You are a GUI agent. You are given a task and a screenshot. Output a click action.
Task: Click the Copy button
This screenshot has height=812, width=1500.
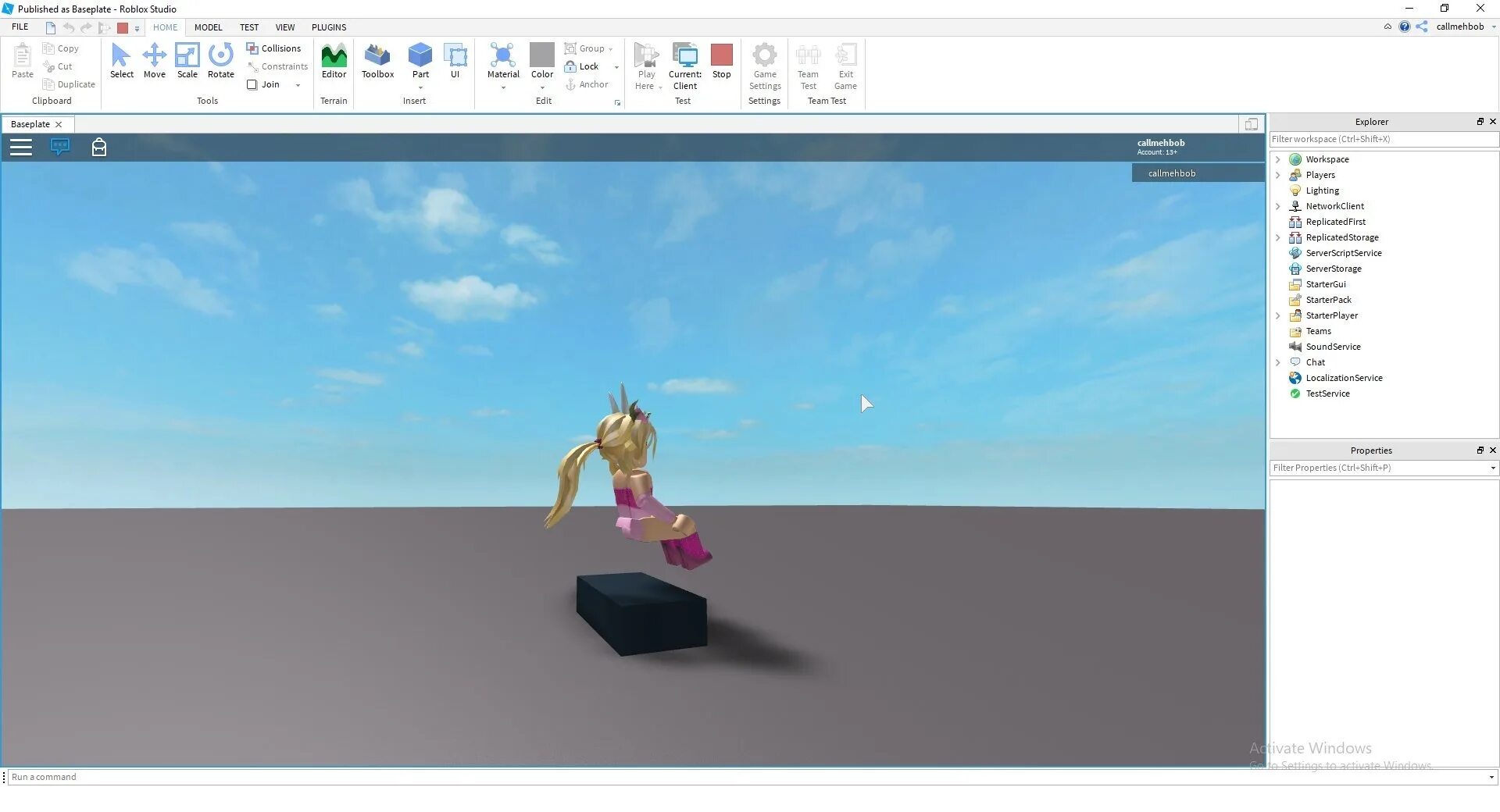[x=61, y=48]
